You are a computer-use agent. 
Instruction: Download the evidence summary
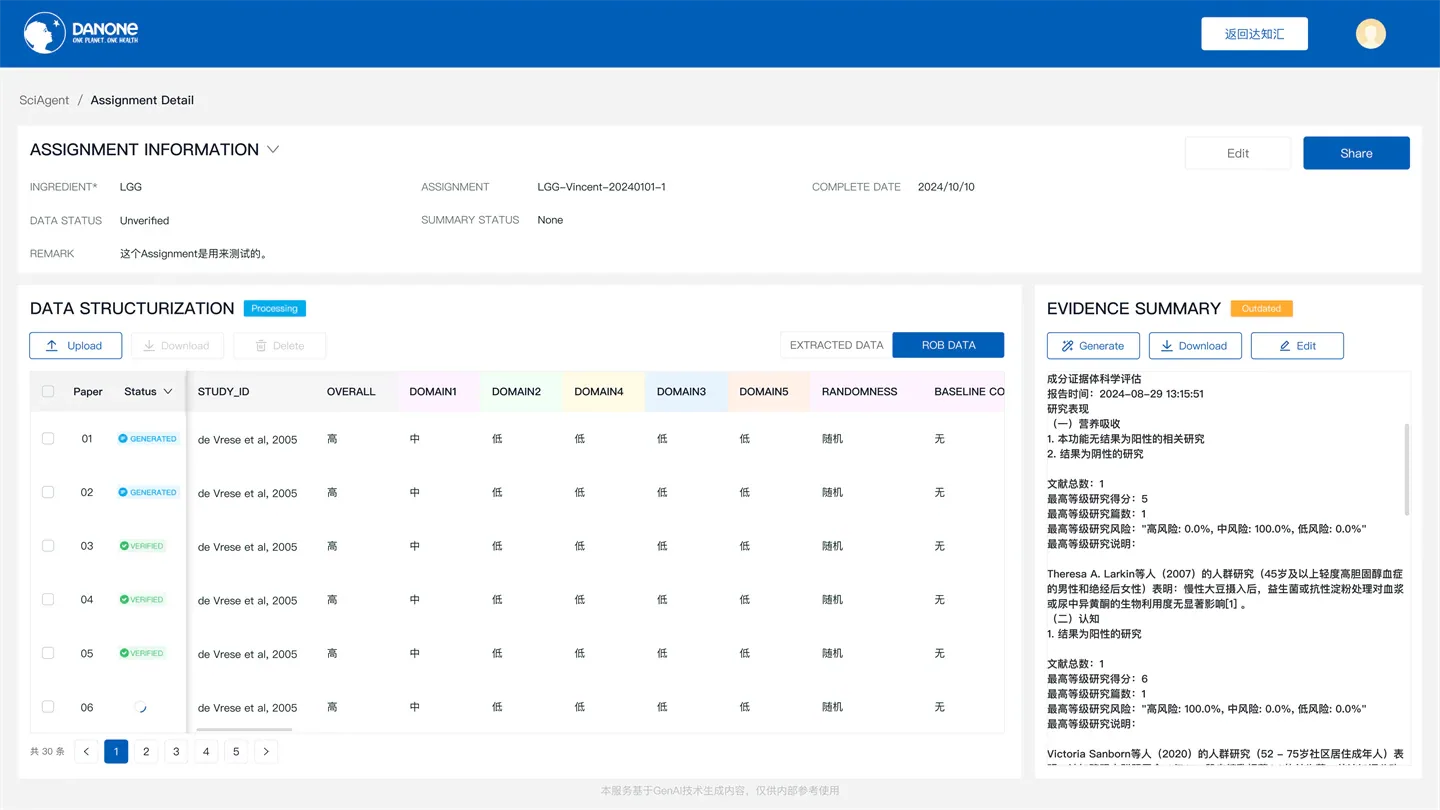point(1195,346)
